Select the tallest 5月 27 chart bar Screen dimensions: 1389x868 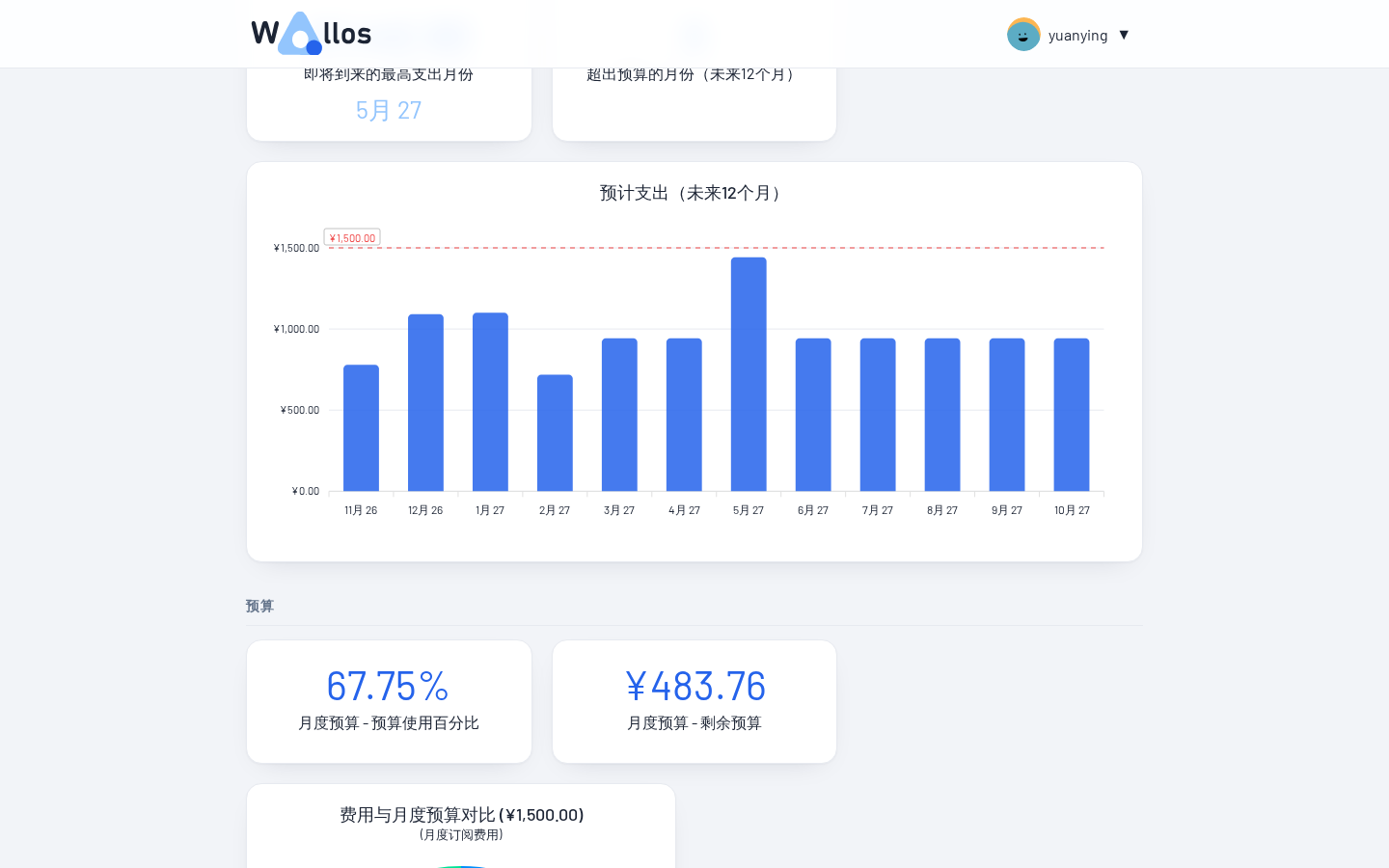[x=749, y=374]
